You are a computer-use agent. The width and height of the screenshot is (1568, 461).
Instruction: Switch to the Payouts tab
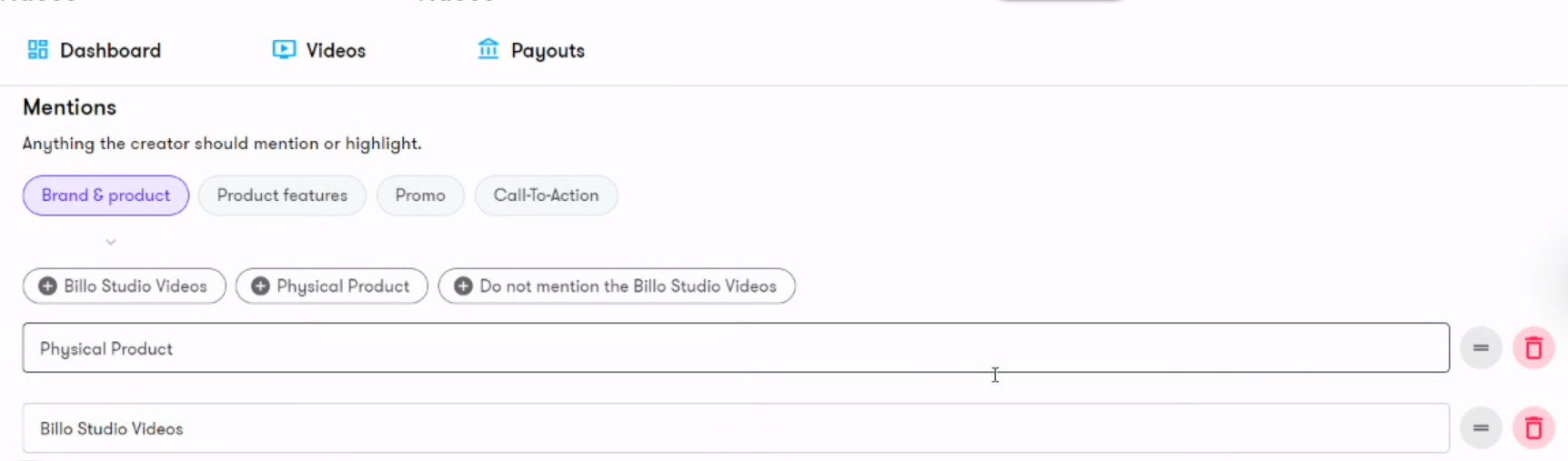tap(531, 50)
